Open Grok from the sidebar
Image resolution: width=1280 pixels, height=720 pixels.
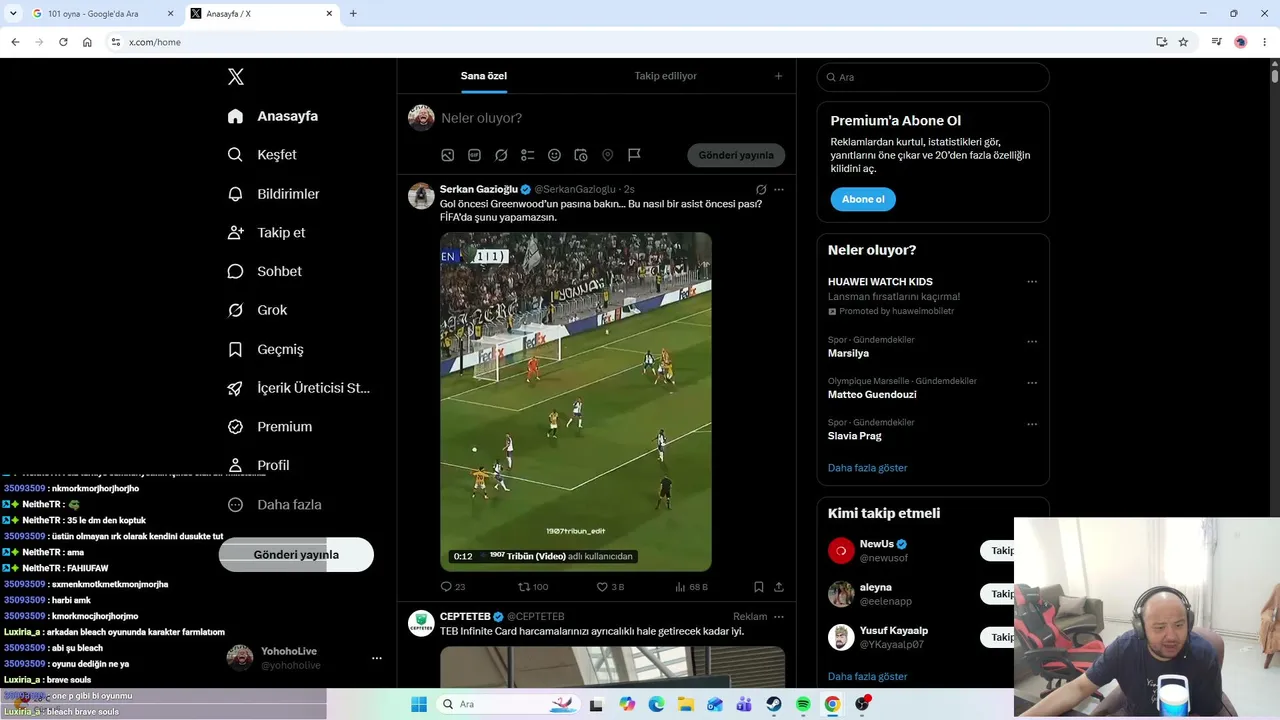(x=258, y=310)
